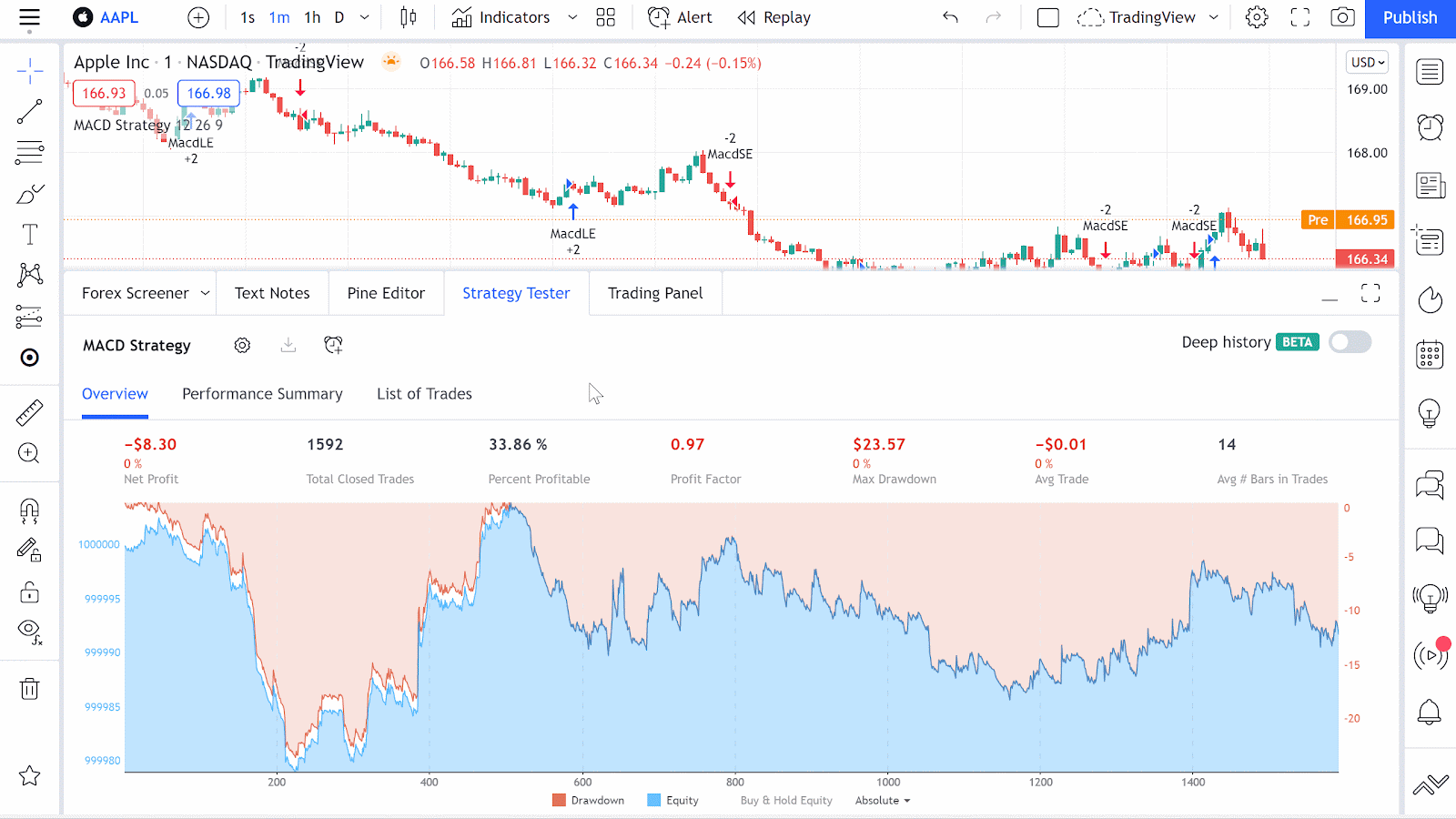Toggle the Equity series legend item
1456x819 pixels.
[x=673, y=801]
